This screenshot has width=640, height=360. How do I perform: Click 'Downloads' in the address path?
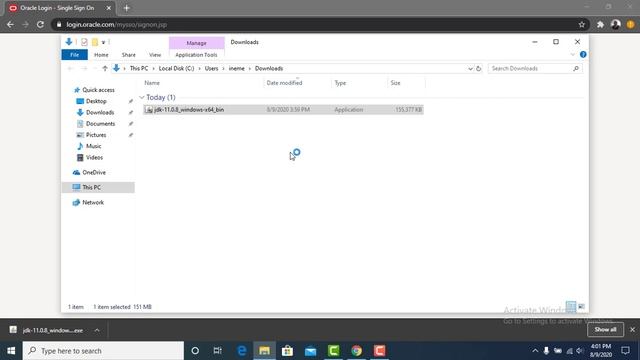tap(269, 69)
